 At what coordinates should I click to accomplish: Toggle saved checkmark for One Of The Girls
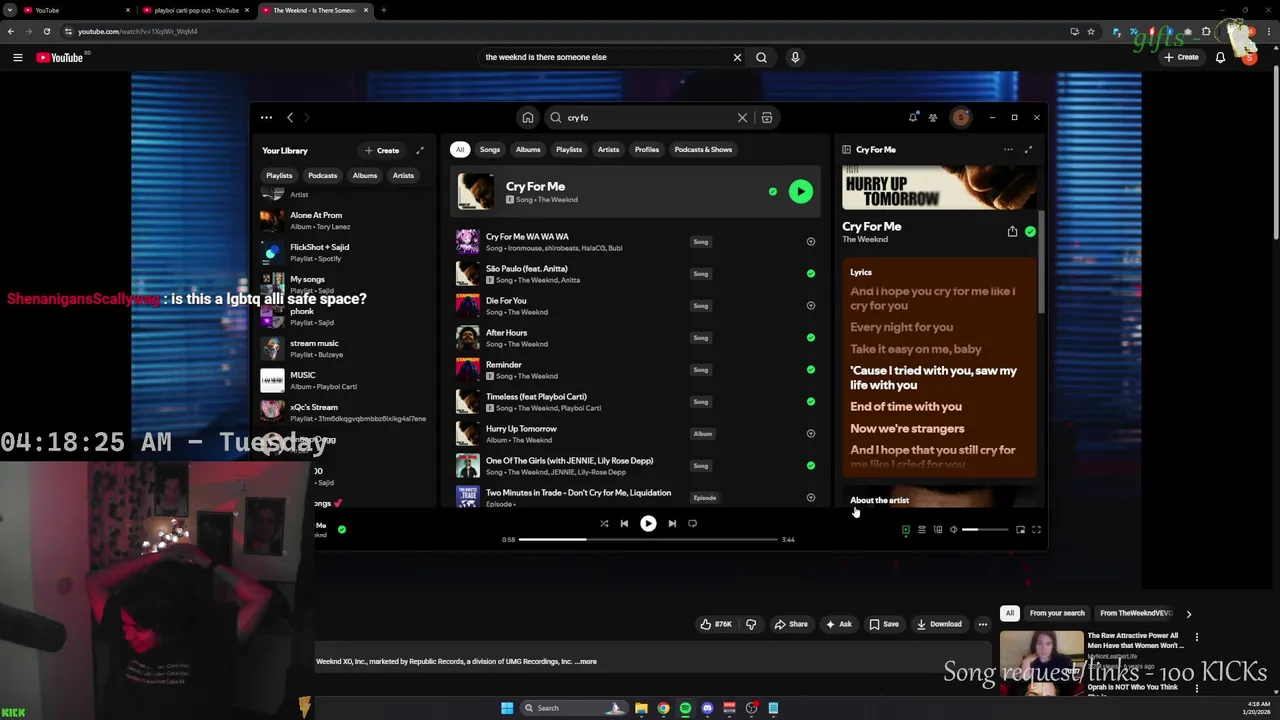pyautogui.click(x=811, y=465)
